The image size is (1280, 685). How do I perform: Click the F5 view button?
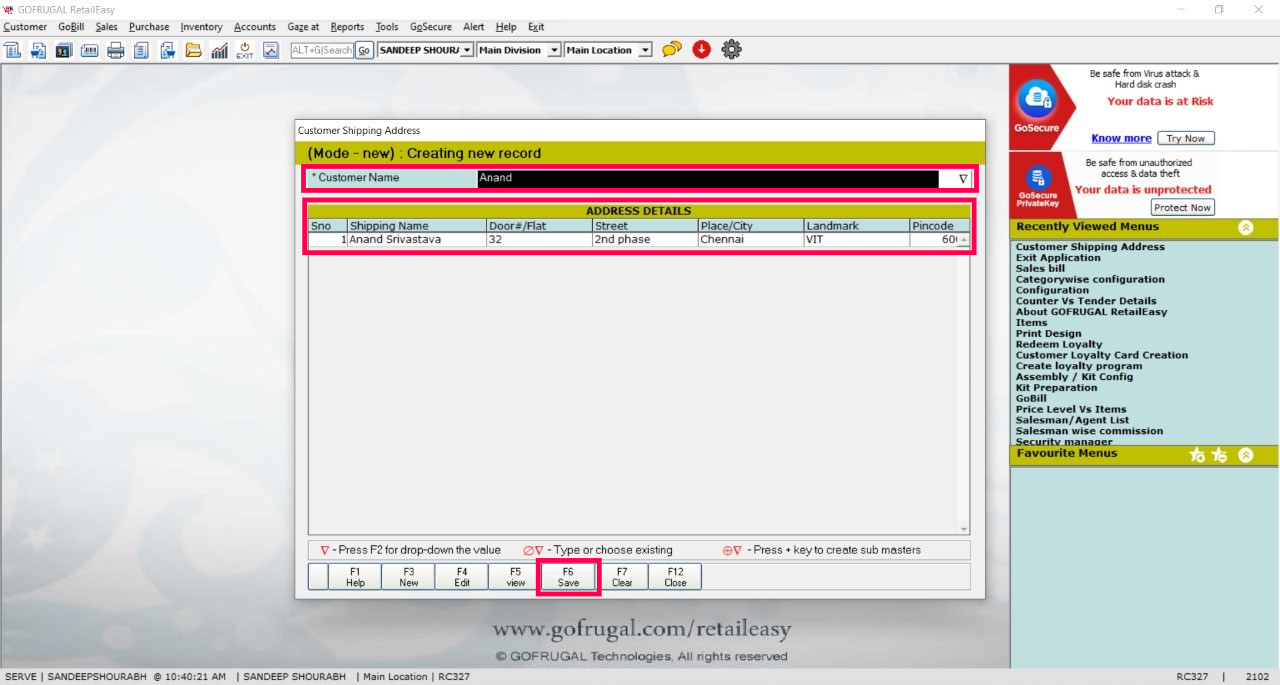tap(515, 577)
